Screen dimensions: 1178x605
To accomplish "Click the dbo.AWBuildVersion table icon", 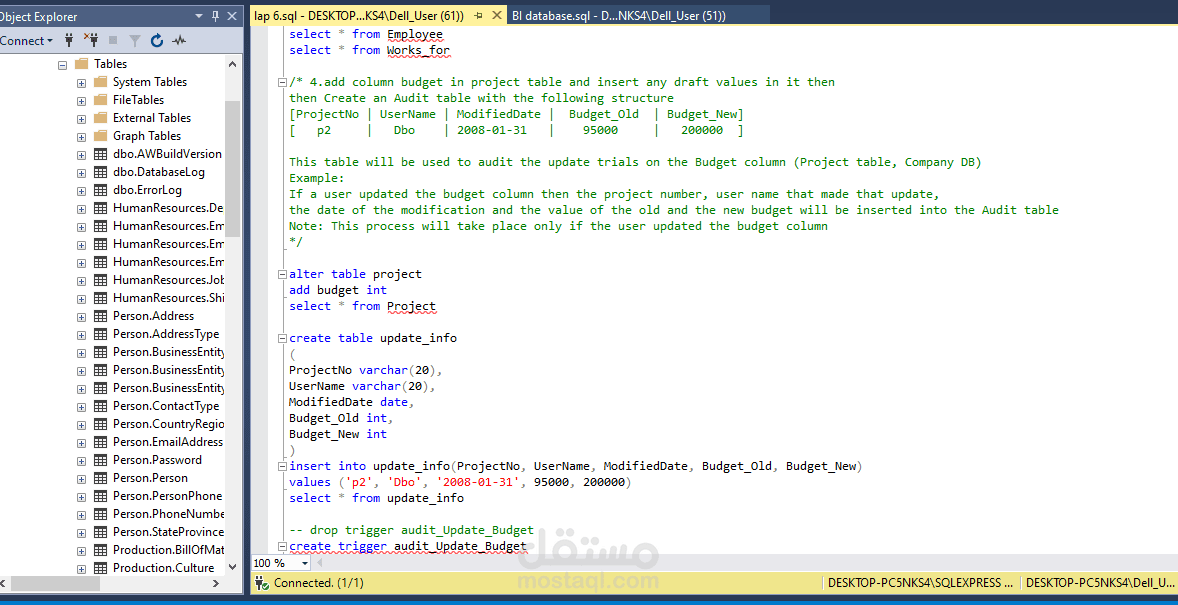I will [100, 154].
